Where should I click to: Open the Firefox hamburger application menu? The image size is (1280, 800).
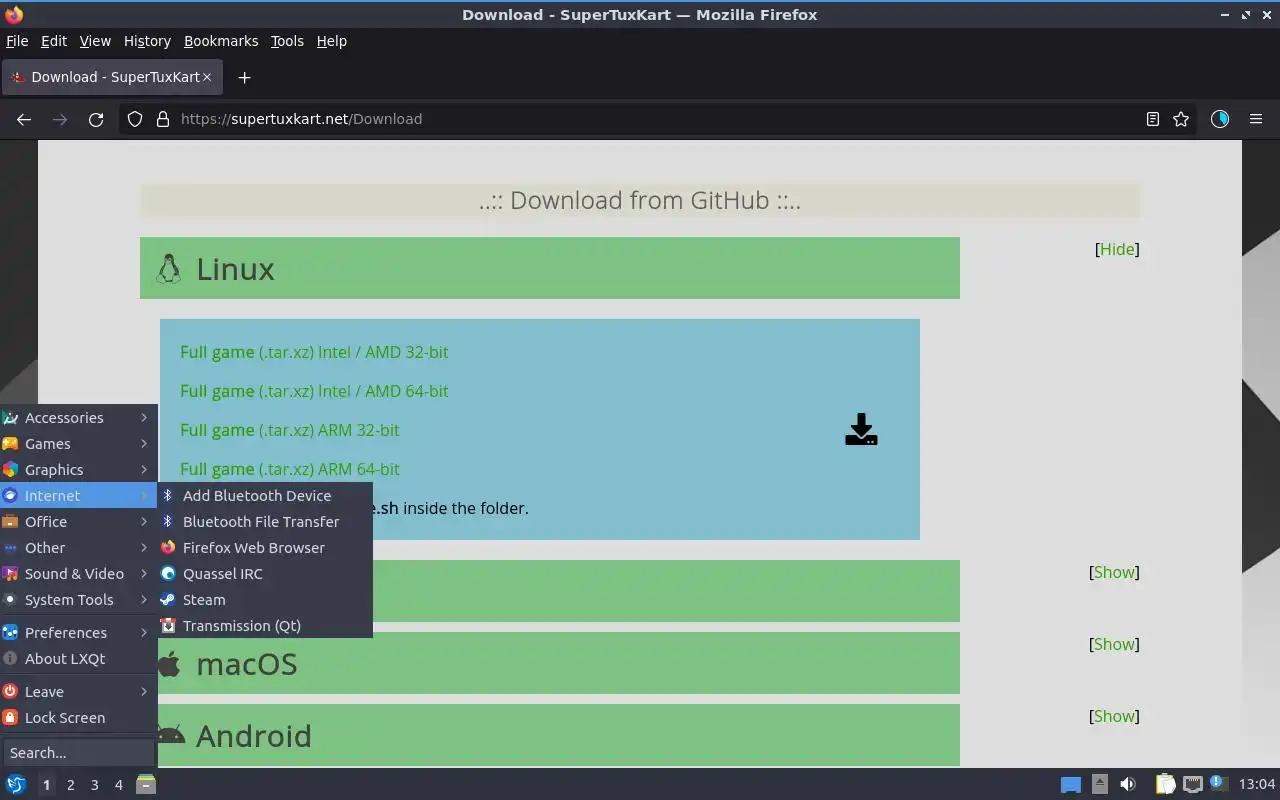click(1256, 119)
